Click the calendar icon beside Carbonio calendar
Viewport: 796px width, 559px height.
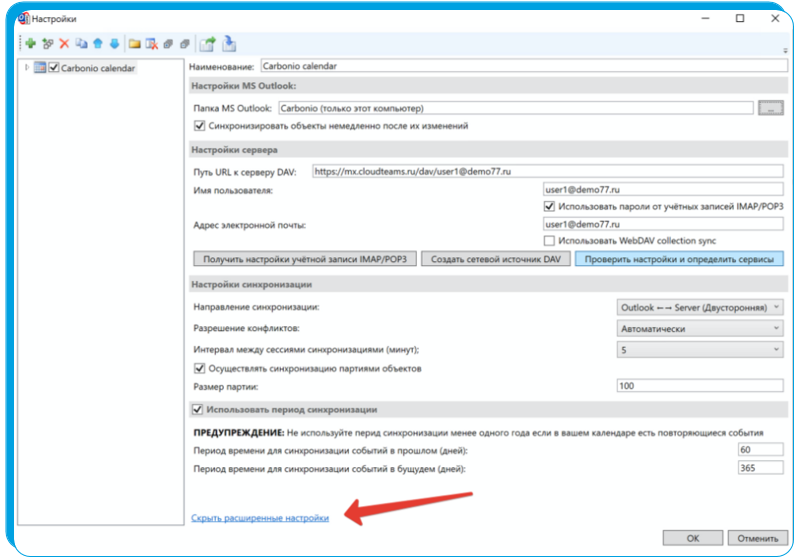[40, 68]
